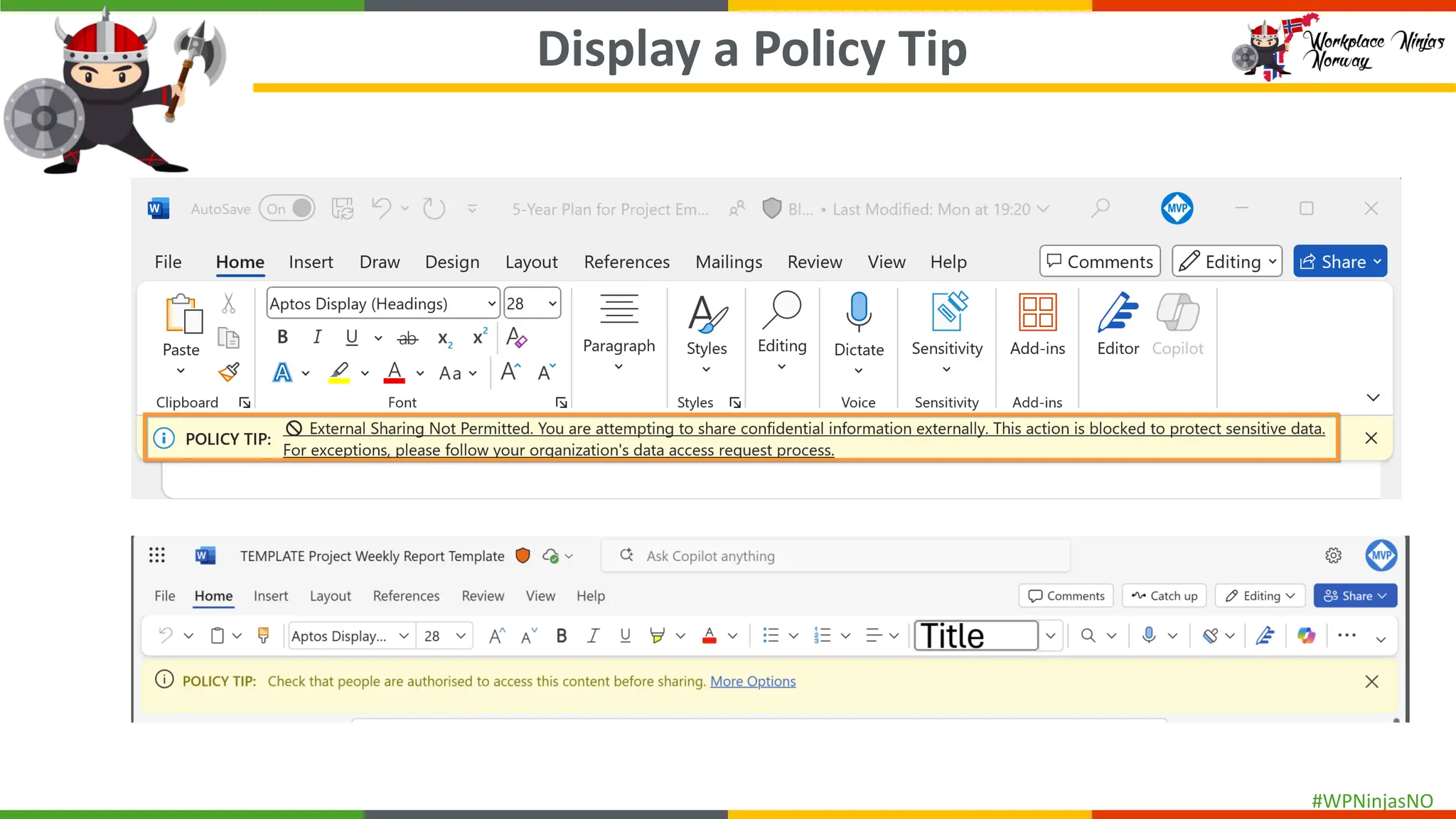This screenshot has width=1456, height=819.
Task: Open the Layout tab in Word web
Action: click(330, 596)
